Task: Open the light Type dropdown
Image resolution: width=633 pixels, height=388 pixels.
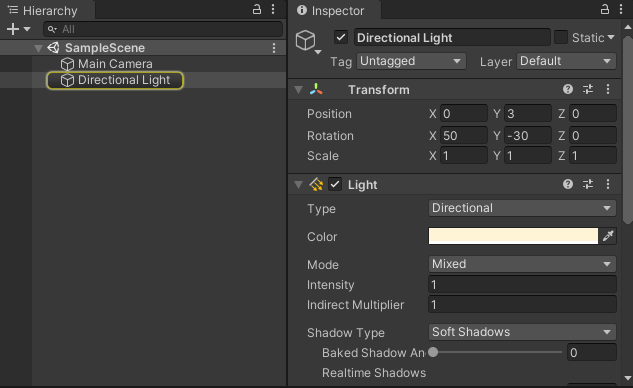Action: [522, 208]
